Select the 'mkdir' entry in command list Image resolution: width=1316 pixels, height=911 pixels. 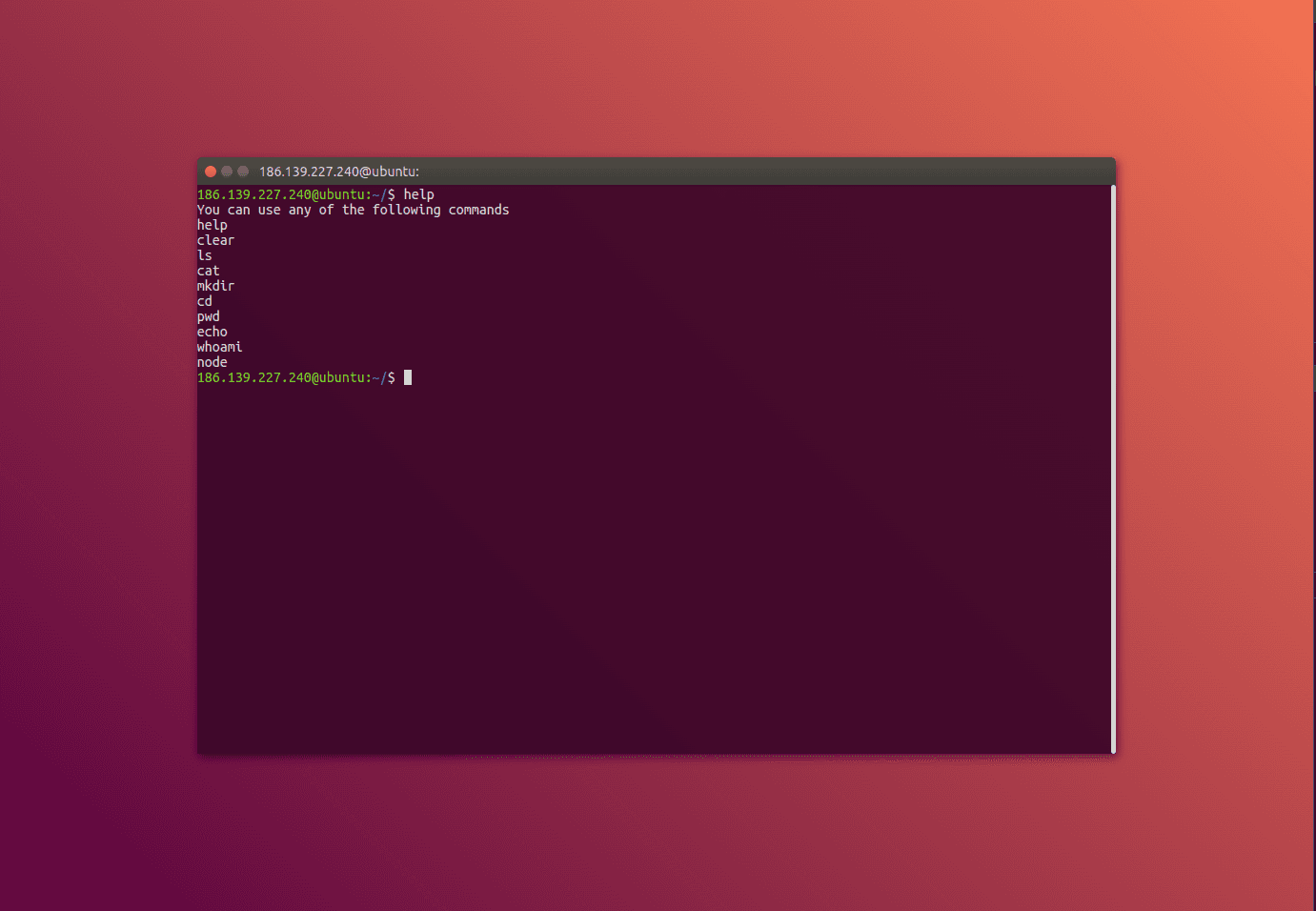tap(215, 286)
